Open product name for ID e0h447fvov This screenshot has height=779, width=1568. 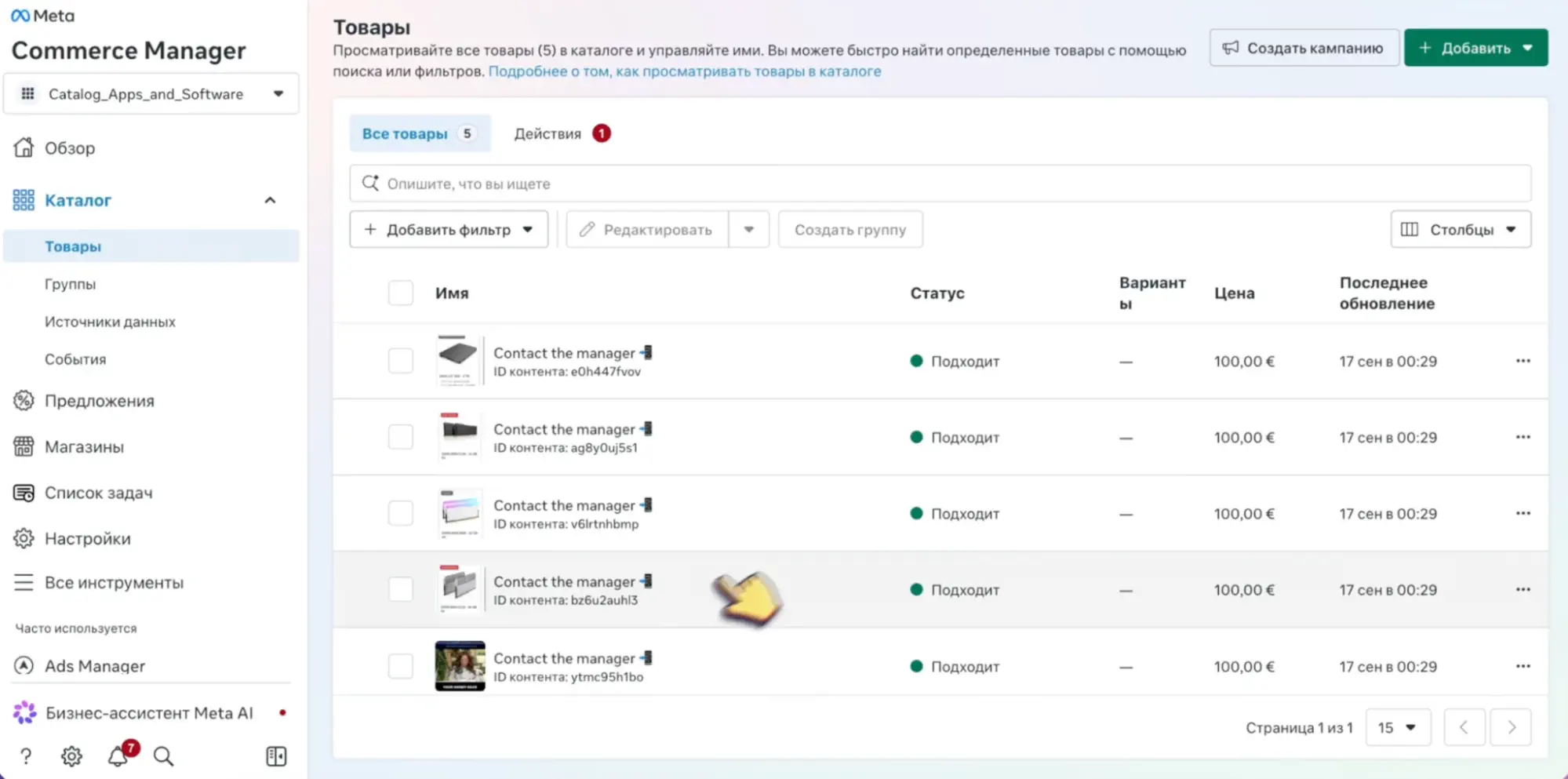573,353
